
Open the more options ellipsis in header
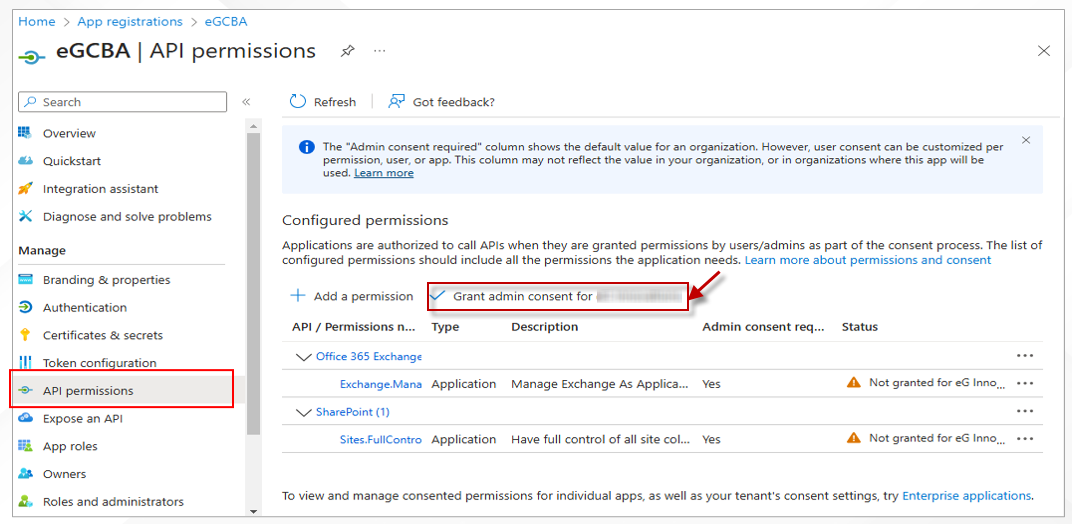click(x=380, y=51)
